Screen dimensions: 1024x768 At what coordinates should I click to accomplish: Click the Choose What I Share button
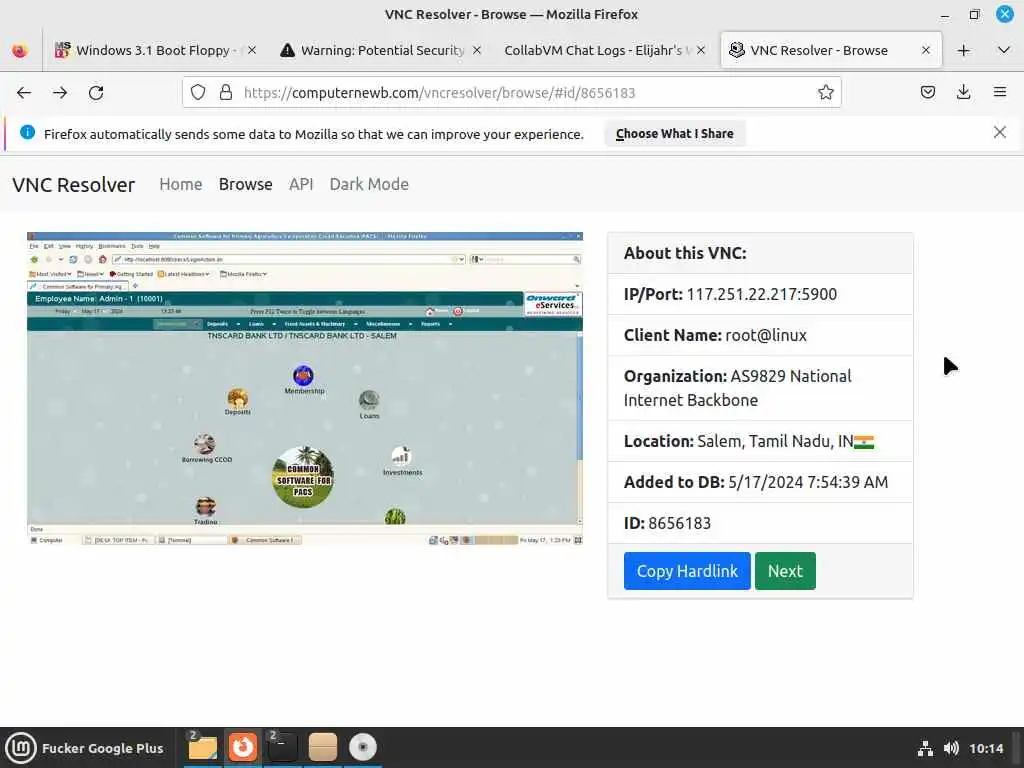675,134
